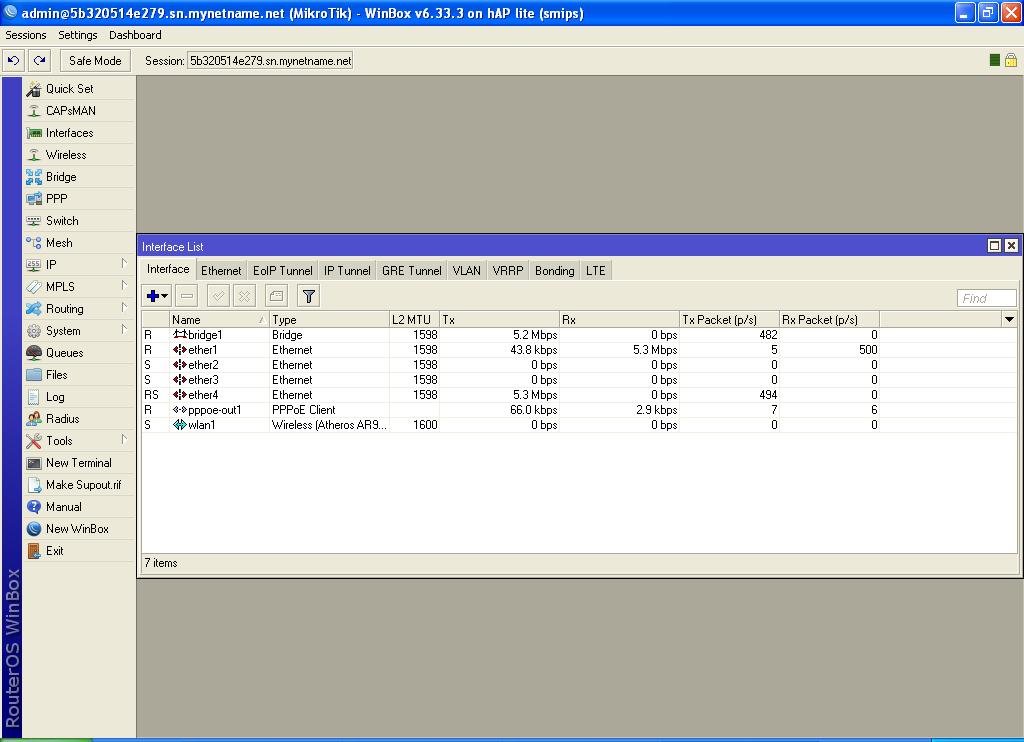Open the column chooser dropdown arrow

[x=1008, y=319]
